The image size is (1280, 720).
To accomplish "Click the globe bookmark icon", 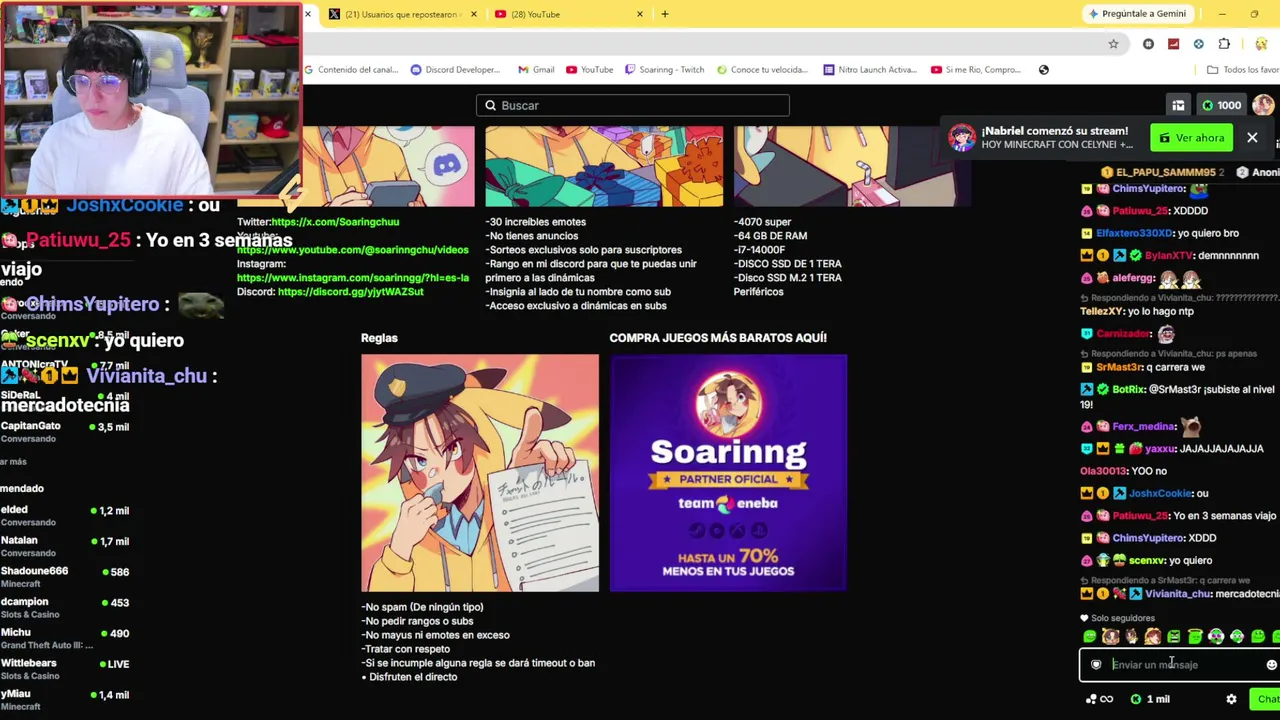I will coord(1044,70).
